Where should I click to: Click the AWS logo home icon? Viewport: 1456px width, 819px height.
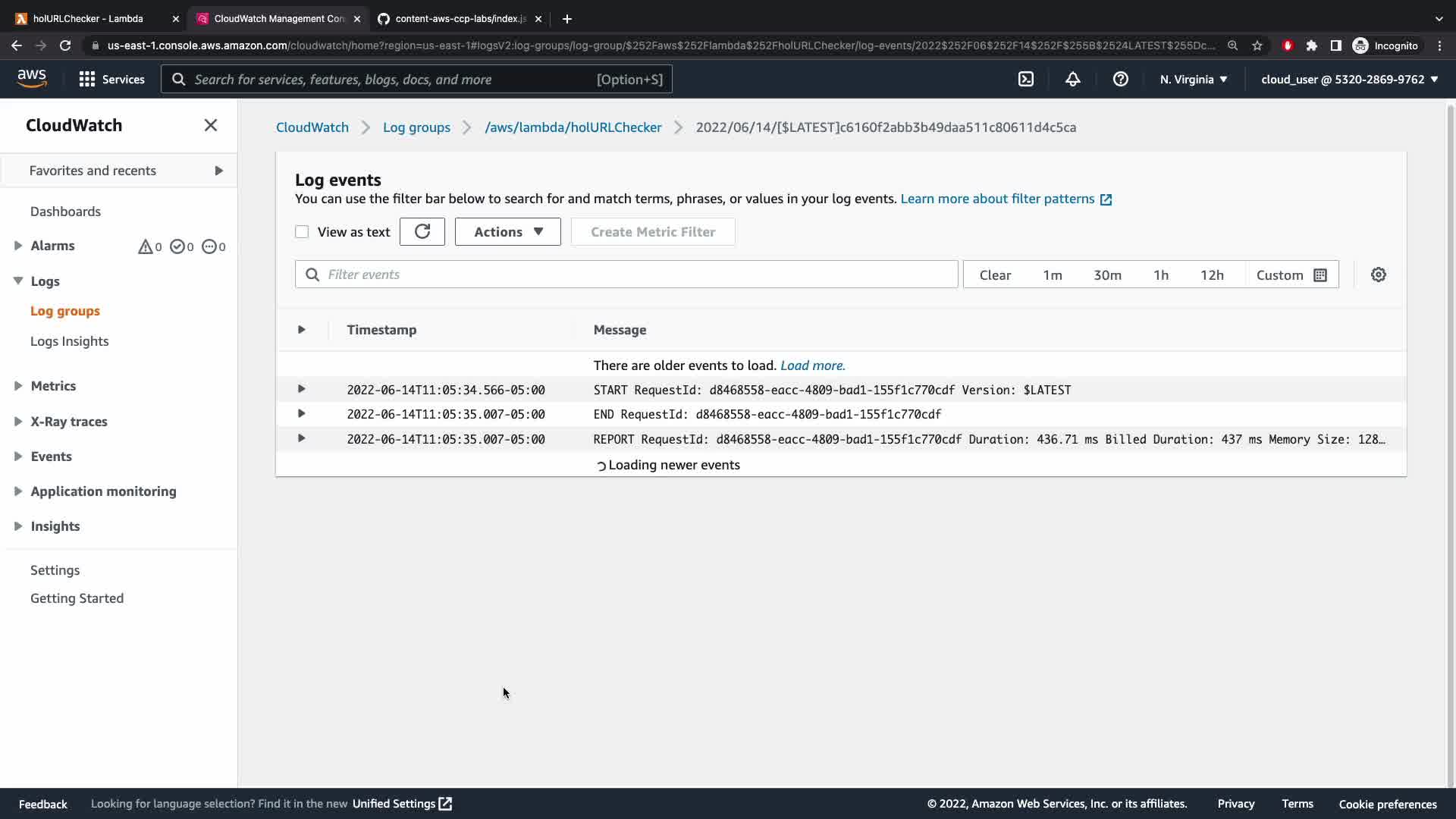(32, 78)
